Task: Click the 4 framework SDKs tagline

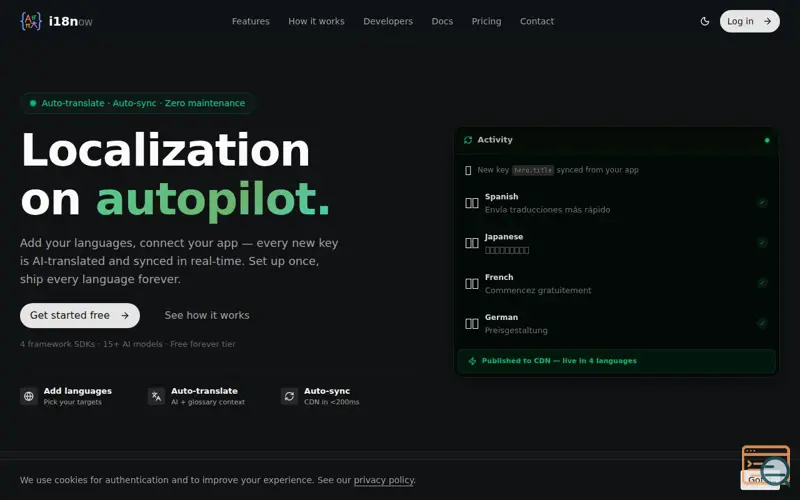Action: [x=128, y=344]
